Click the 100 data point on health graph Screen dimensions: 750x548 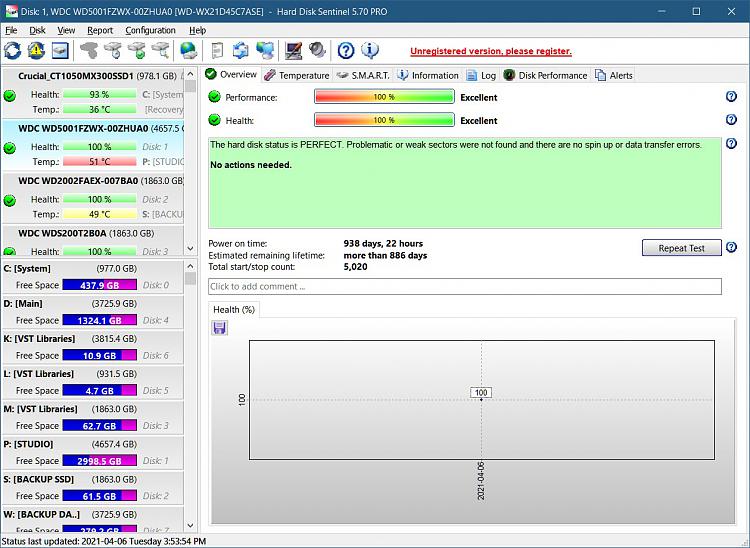481,399
